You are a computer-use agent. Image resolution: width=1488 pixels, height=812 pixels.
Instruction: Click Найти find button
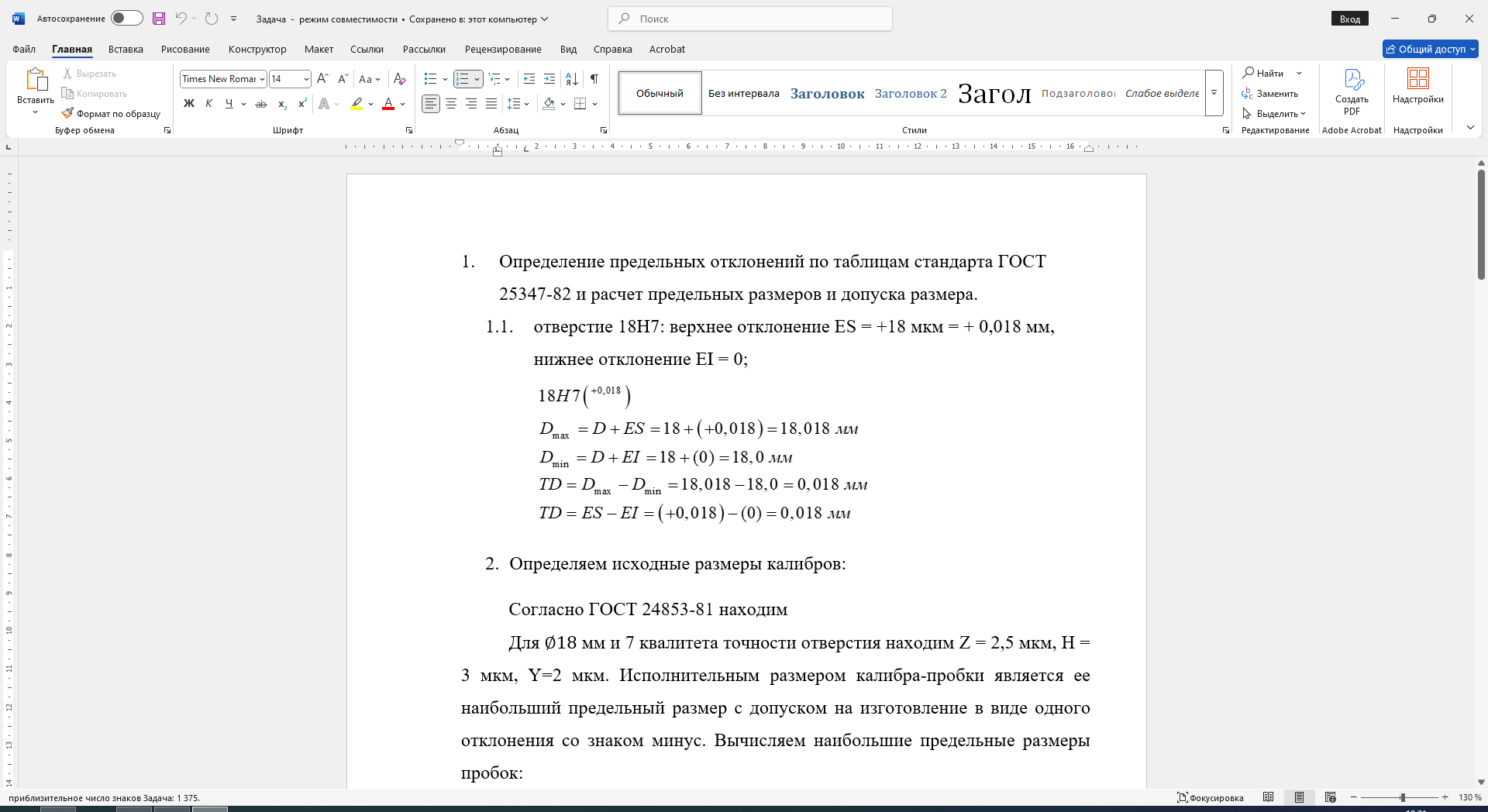[x=1263, y=73]
